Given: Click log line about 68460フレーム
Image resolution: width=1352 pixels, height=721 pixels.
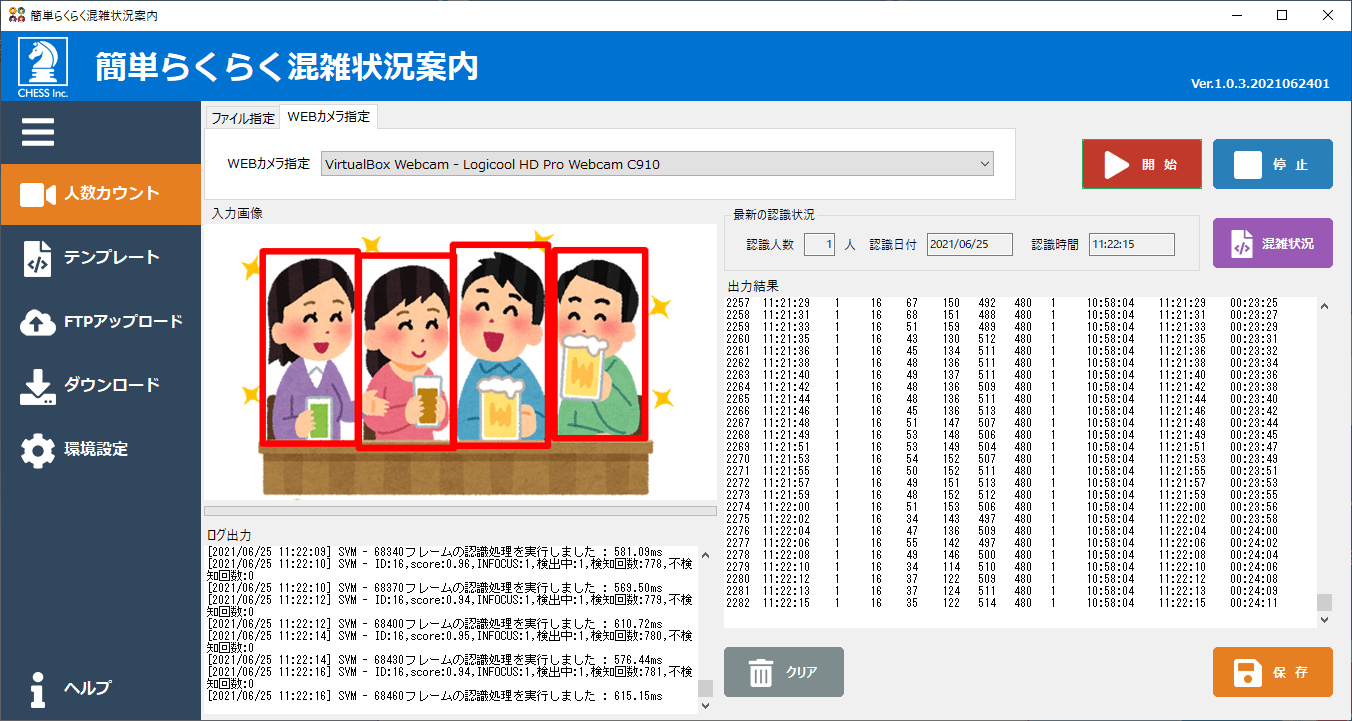Looking at the screenshot, I should (x=435, y=696).
